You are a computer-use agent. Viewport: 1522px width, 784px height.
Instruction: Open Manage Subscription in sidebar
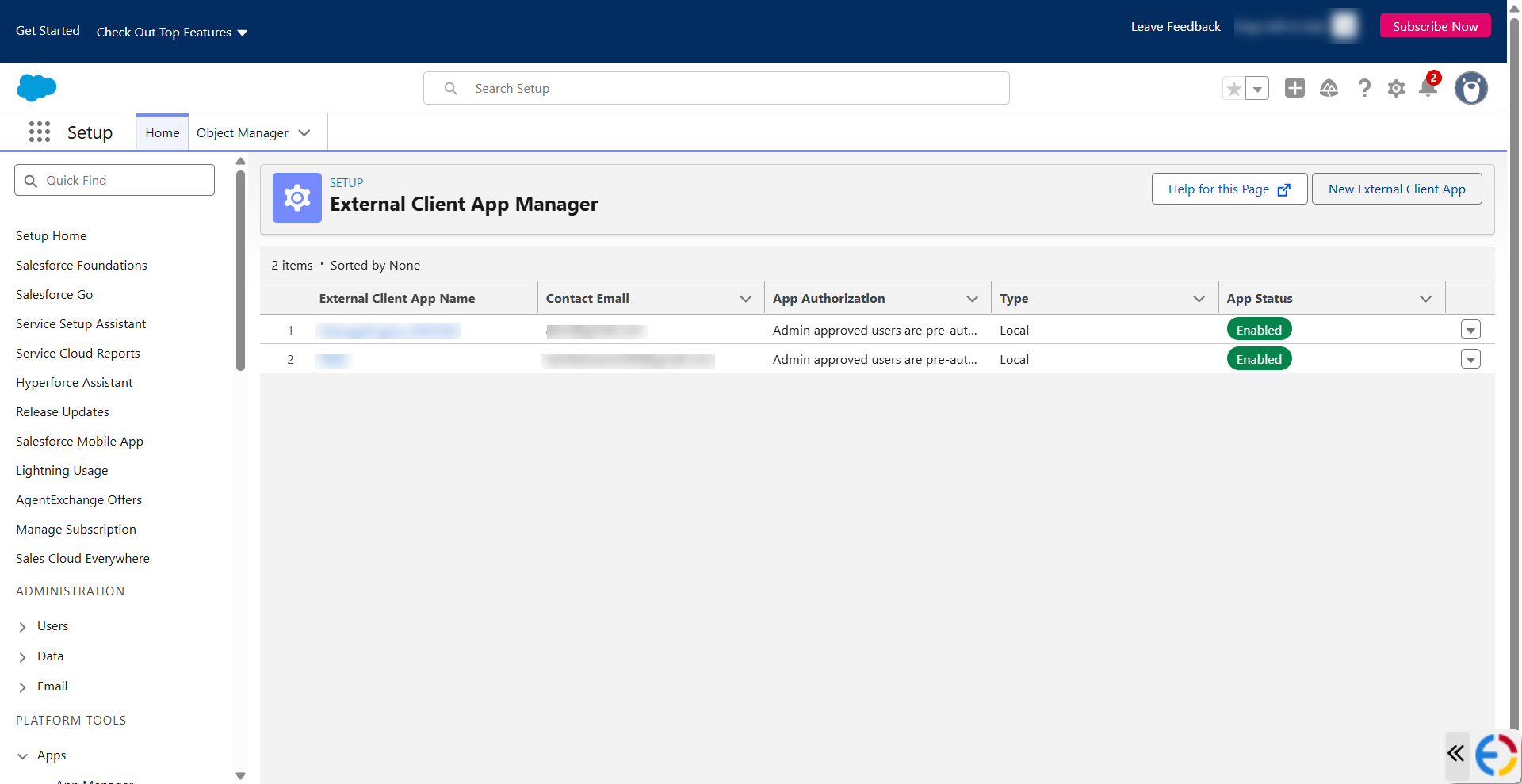click(76, 529)
